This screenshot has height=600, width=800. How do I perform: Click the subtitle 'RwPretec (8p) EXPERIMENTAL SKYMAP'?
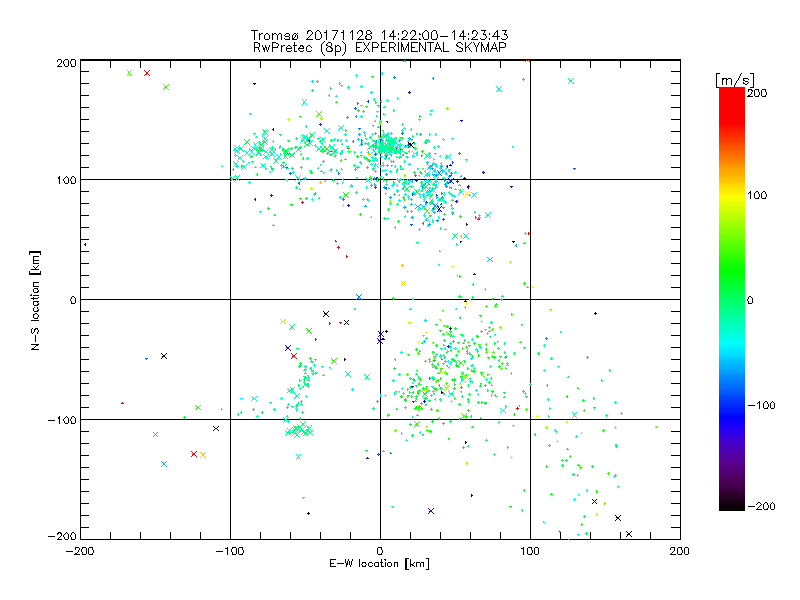tap(380, 48)
